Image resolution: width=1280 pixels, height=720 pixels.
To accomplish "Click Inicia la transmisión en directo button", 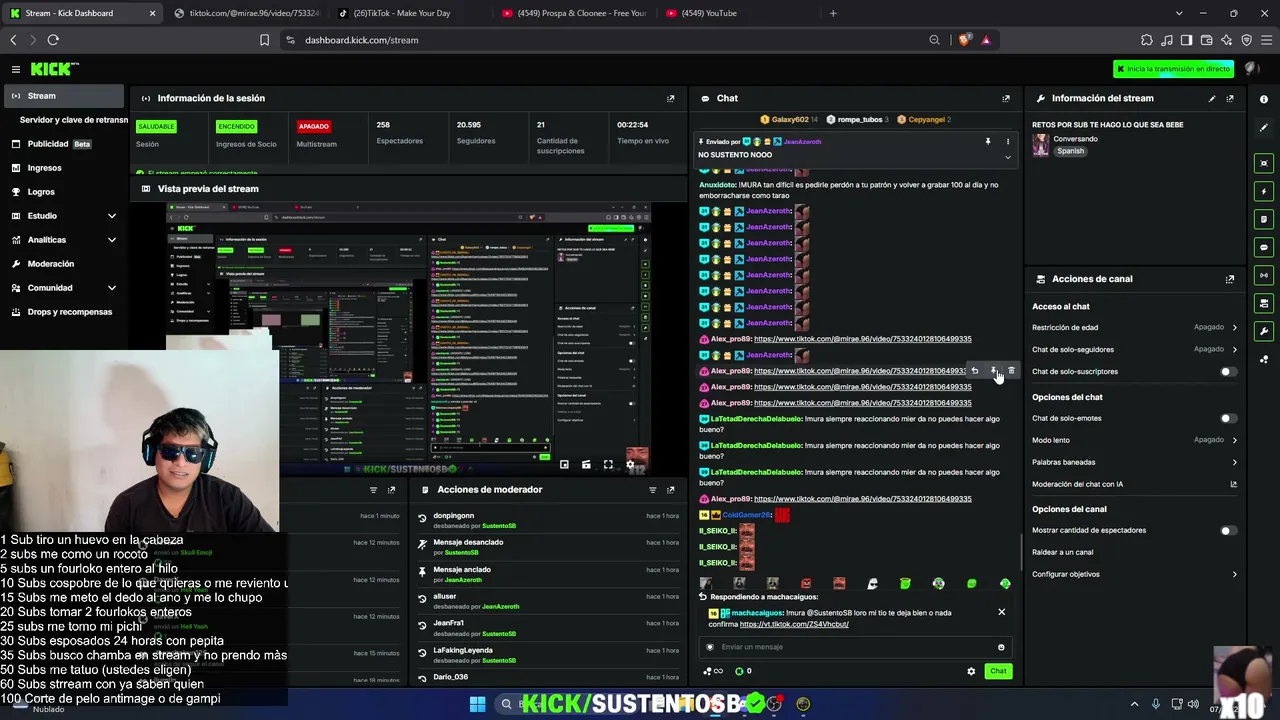I will 1174,69.
